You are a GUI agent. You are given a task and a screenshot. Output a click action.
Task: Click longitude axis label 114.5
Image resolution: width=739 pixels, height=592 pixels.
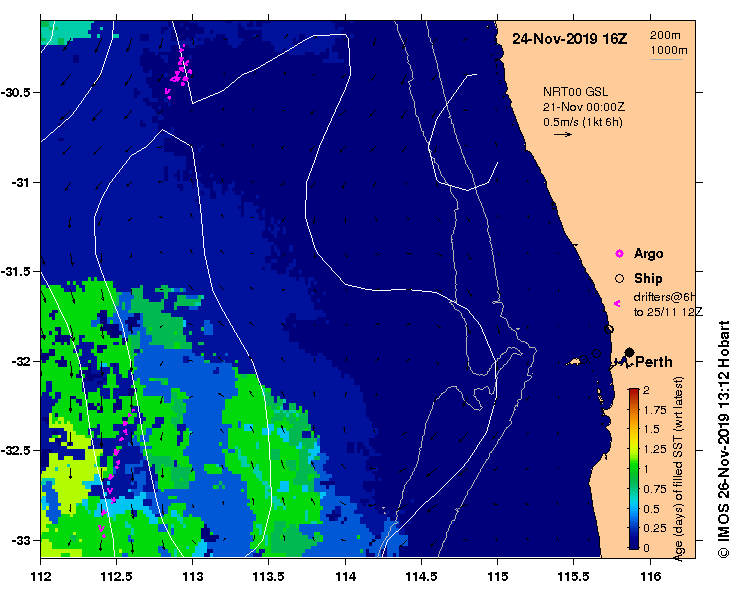421,576
